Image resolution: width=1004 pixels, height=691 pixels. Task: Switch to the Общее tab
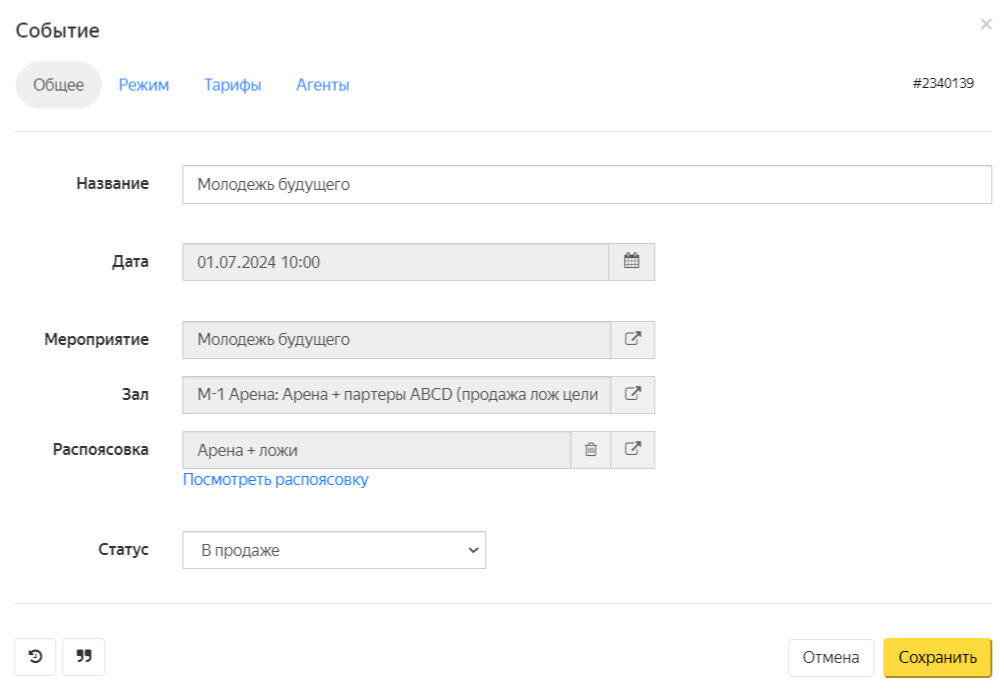pos(58,85)
